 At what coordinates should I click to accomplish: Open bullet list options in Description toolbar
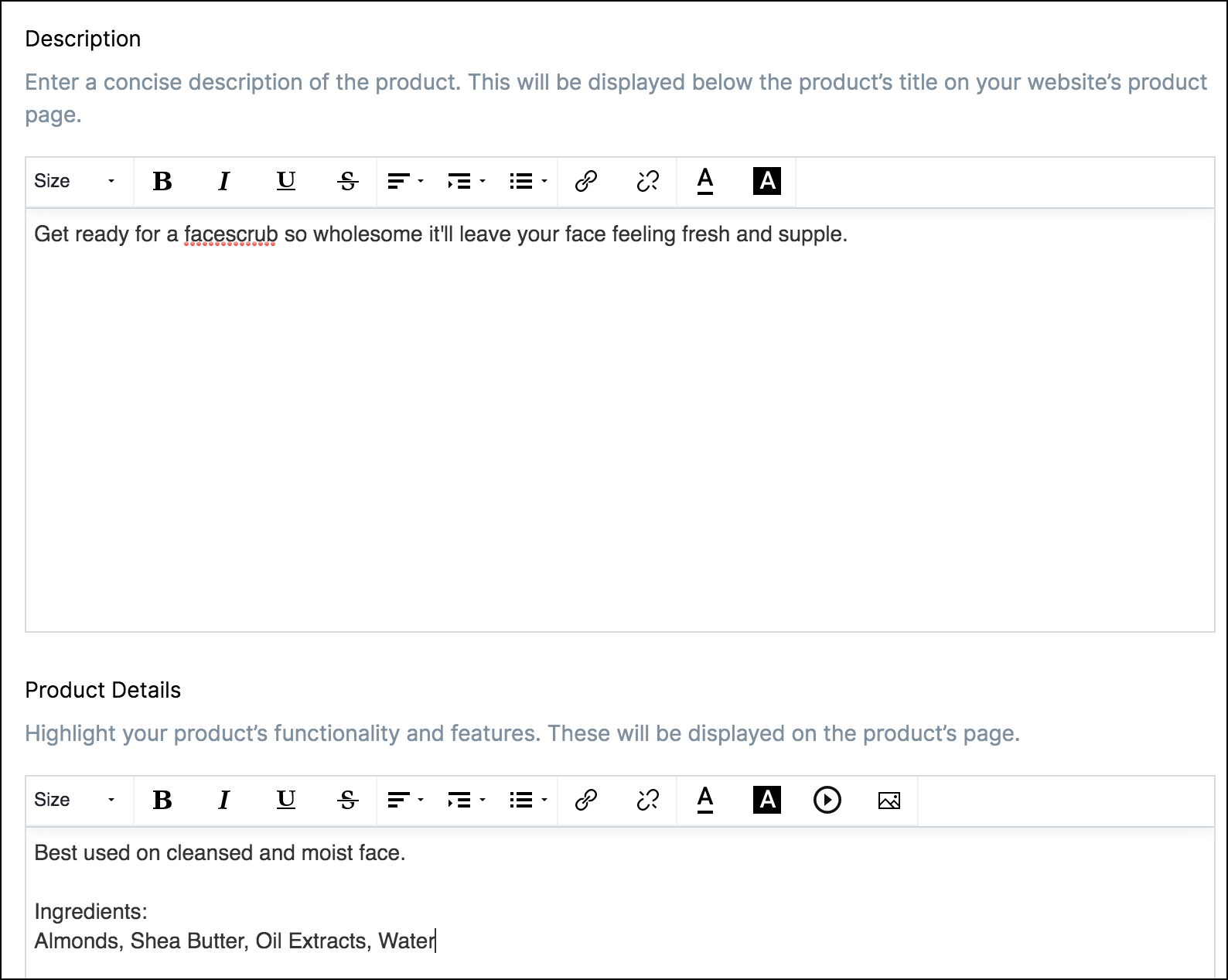[x=529, y=181]
